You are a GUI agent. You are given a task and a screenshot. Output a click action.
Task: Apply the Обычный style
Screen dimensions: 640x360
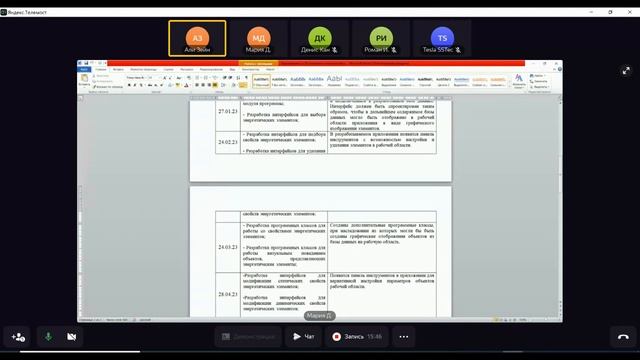[x=261, y=81]
